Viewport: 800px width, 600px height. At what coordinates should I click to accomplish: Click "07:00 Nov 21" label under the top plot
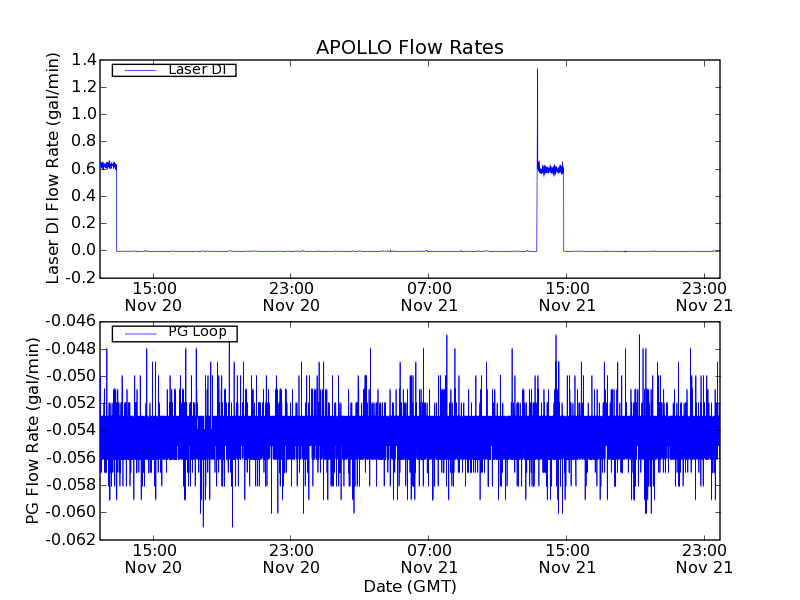(x=429, y=296)
